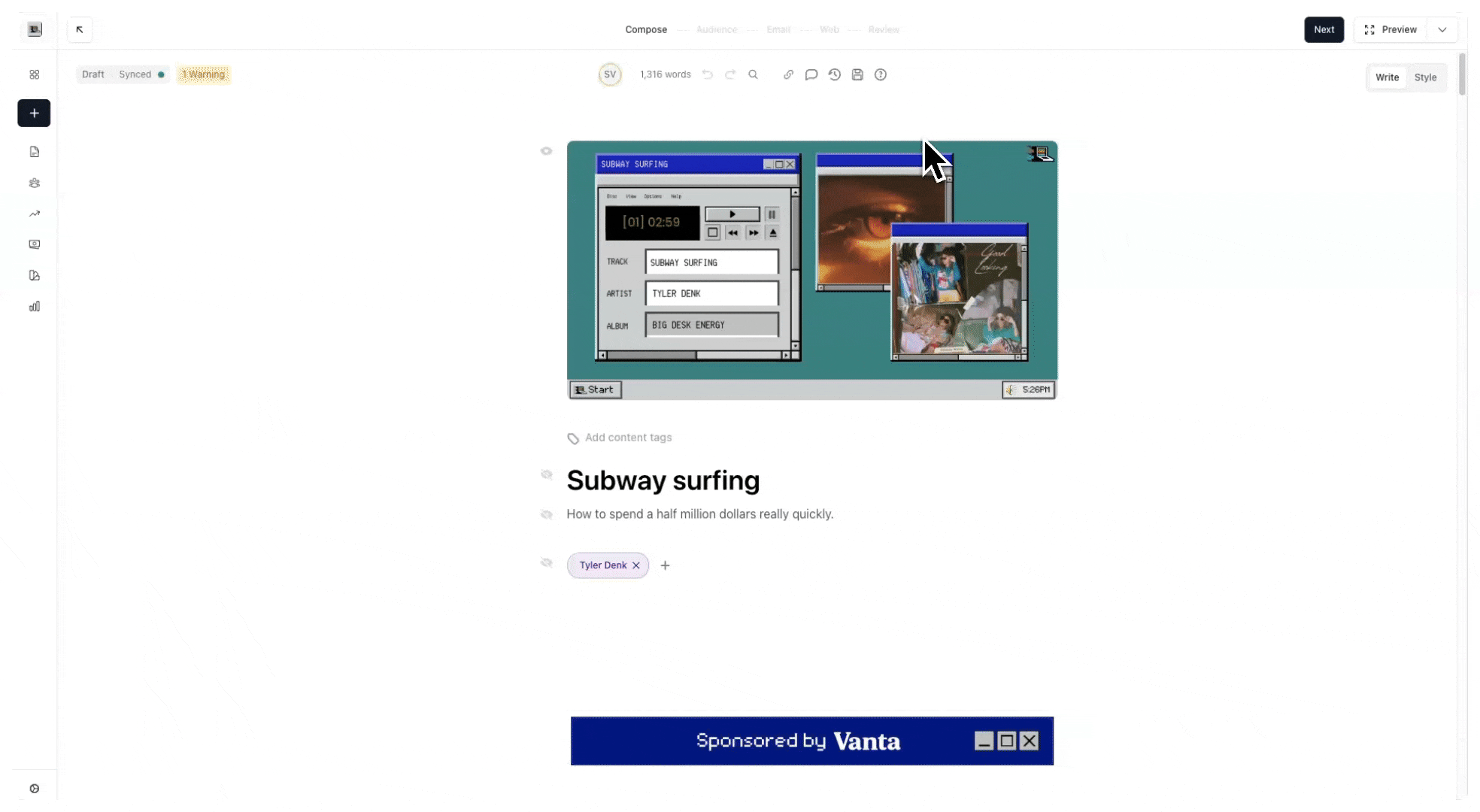Click the Next button
Viewport: 1480px width, 812px height.
[x=1324, y=29]
